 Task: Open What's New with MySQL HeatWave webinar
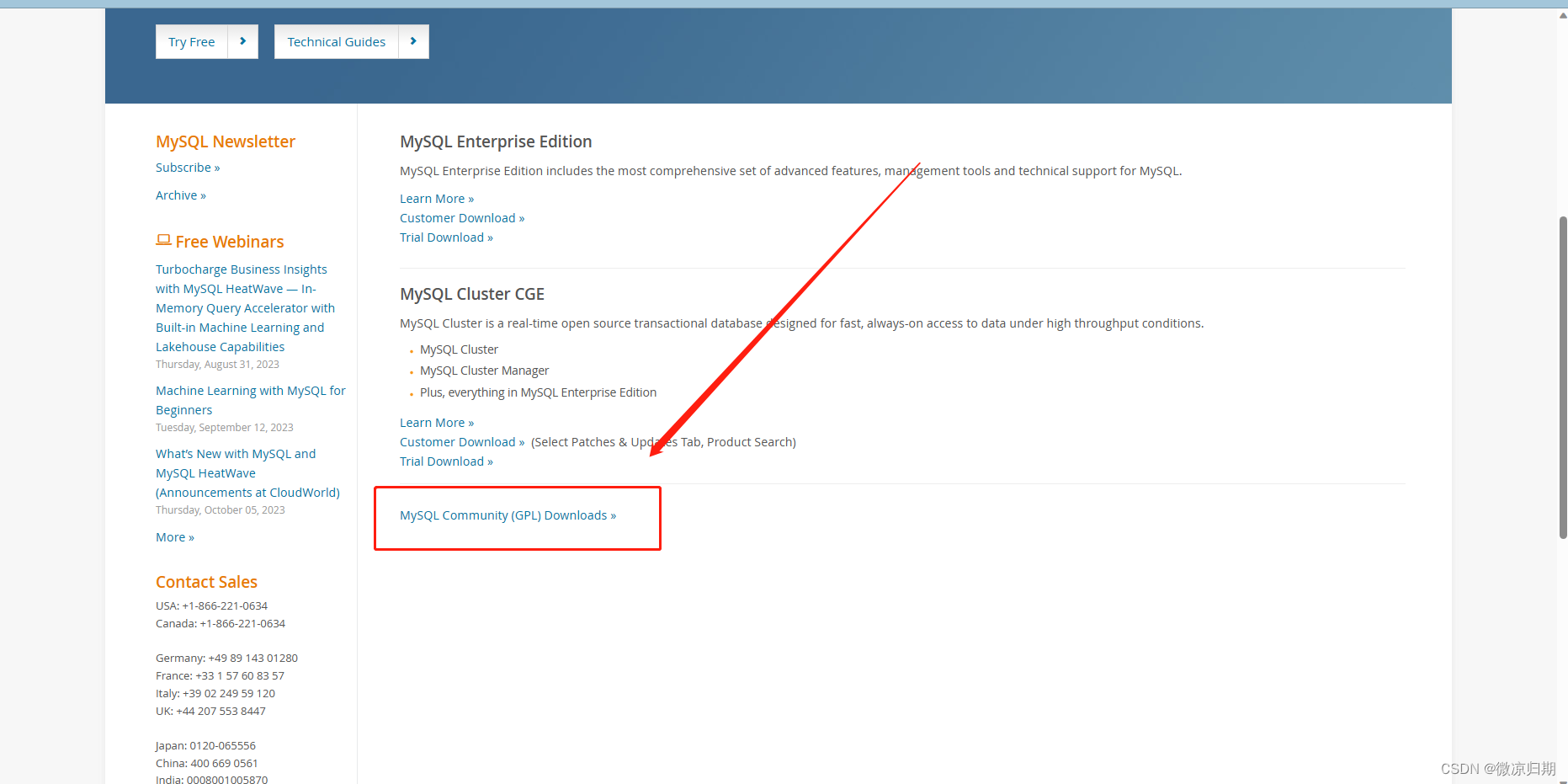pos(247,473)
